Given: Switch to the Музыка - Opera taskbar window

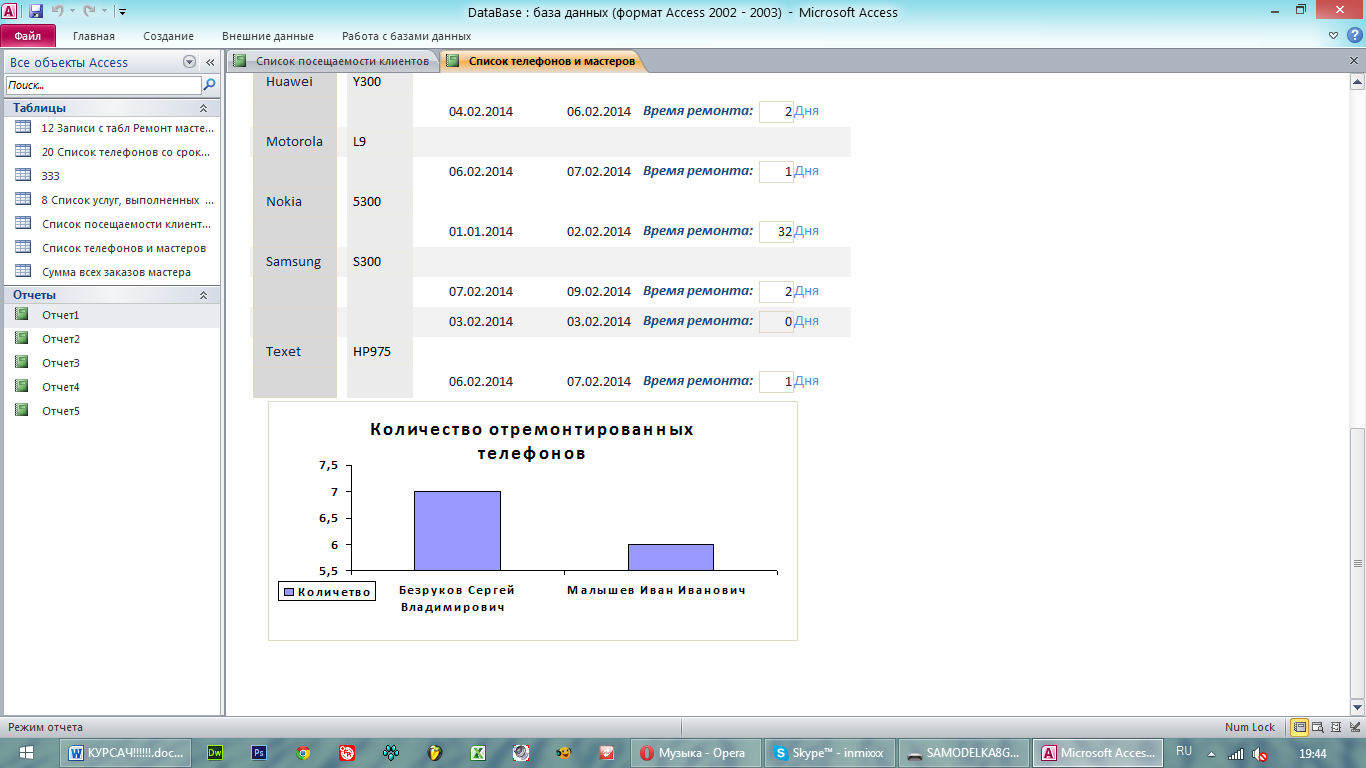Looking at the screenshot, I should click(x=695, y=753).
